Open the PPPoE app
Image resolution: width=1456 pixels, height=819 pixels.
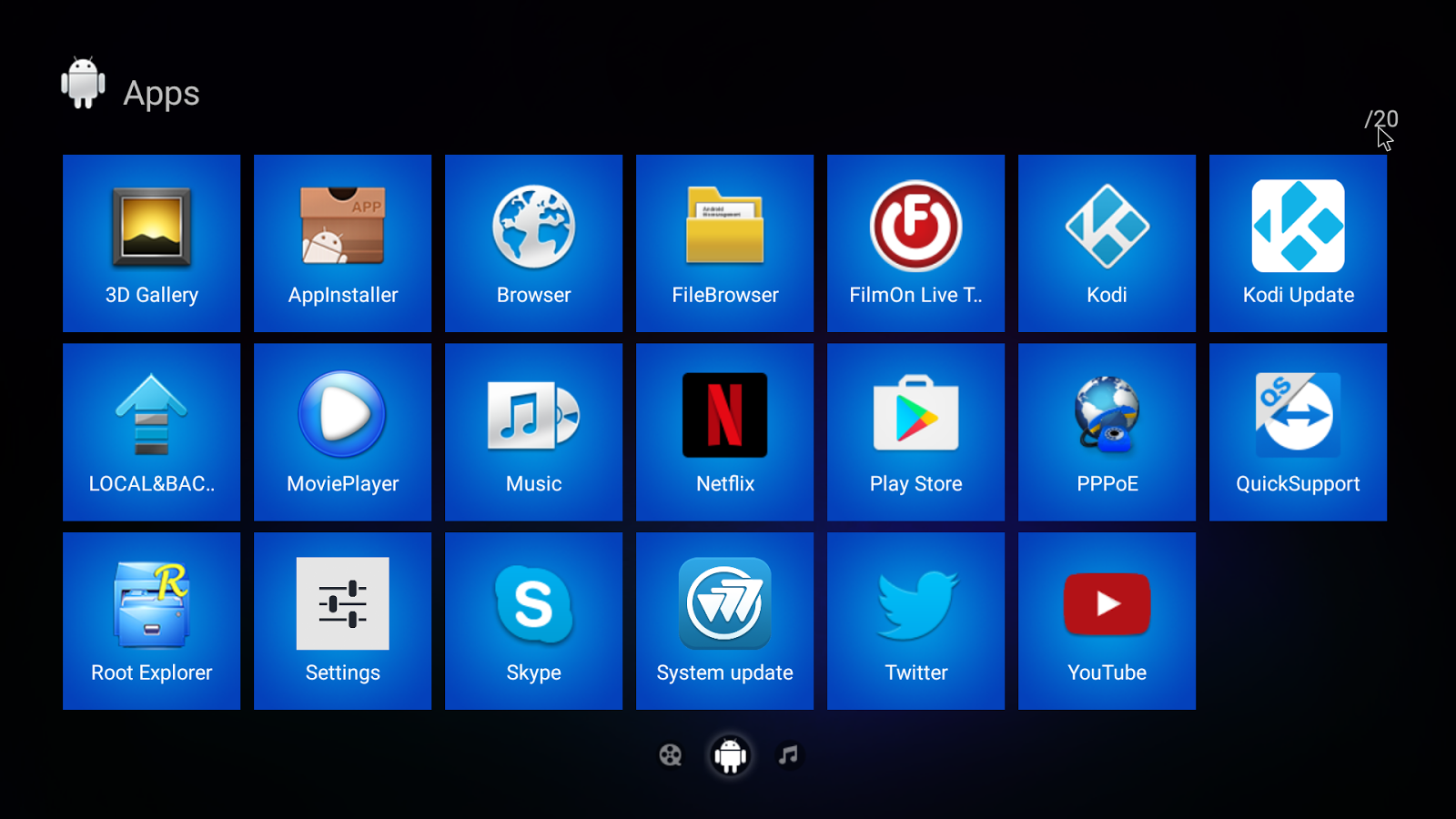(1107, 432)
